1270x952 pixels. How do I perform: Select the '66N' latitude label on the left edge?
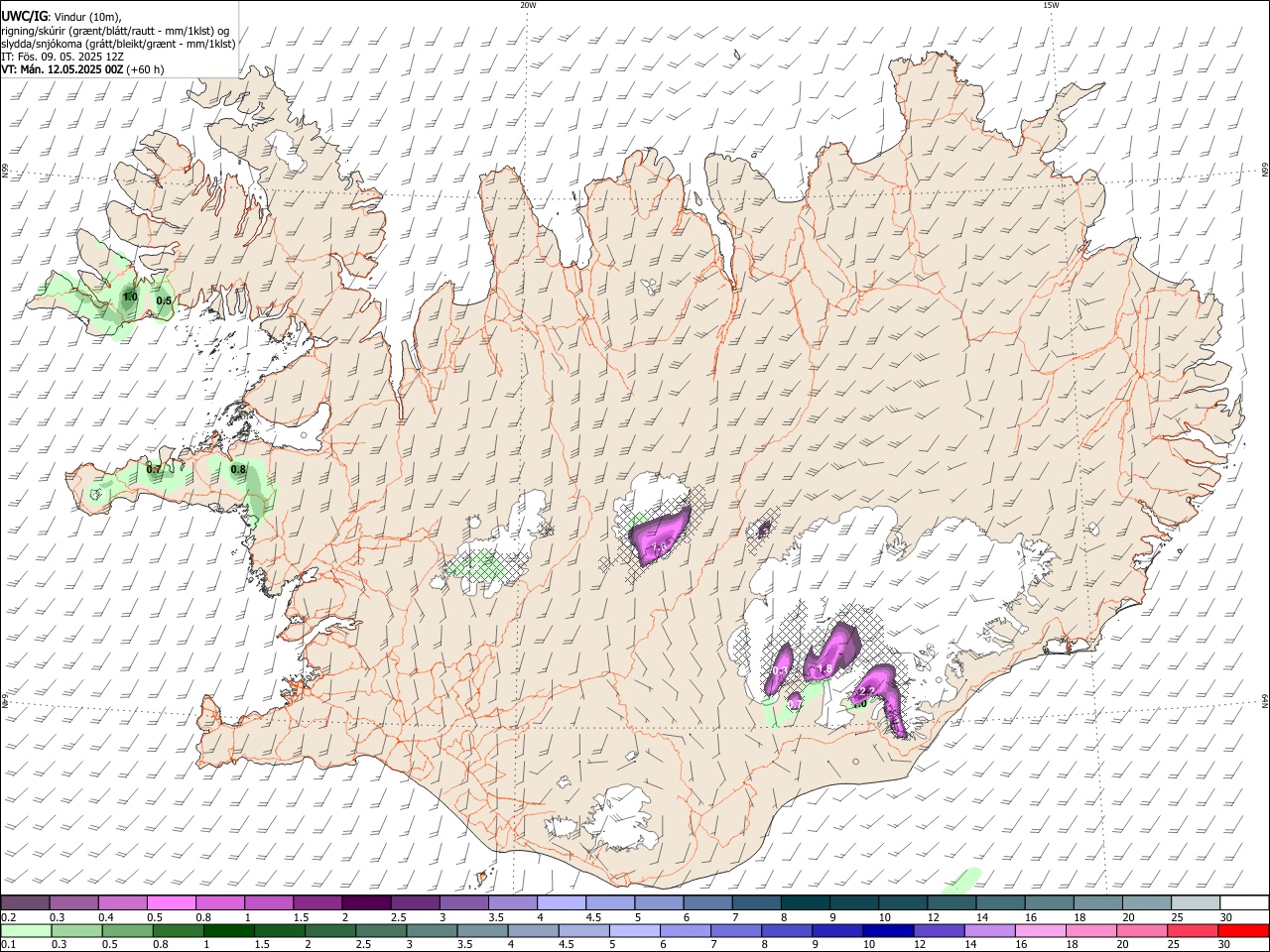coord(5,171)
